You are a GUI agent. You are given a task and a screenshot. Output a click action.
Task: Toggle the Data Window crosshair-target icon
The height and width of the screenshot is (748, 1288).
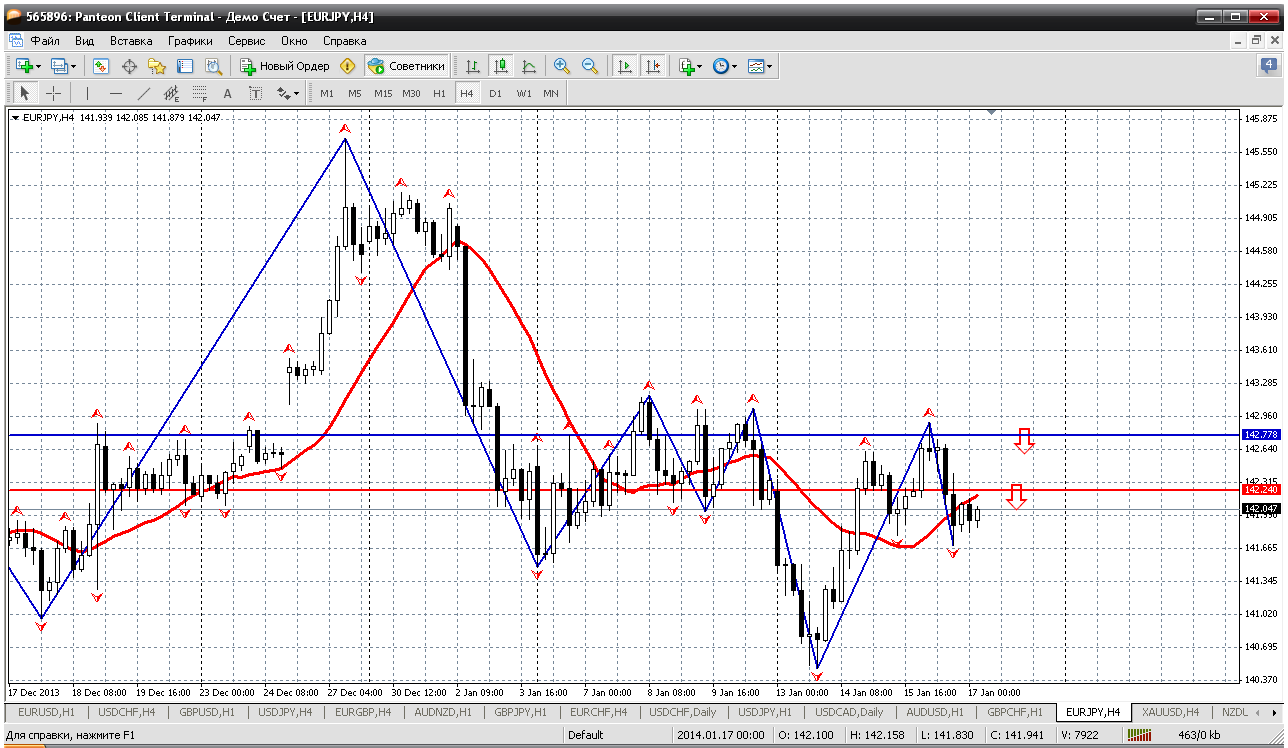[129, 66]
